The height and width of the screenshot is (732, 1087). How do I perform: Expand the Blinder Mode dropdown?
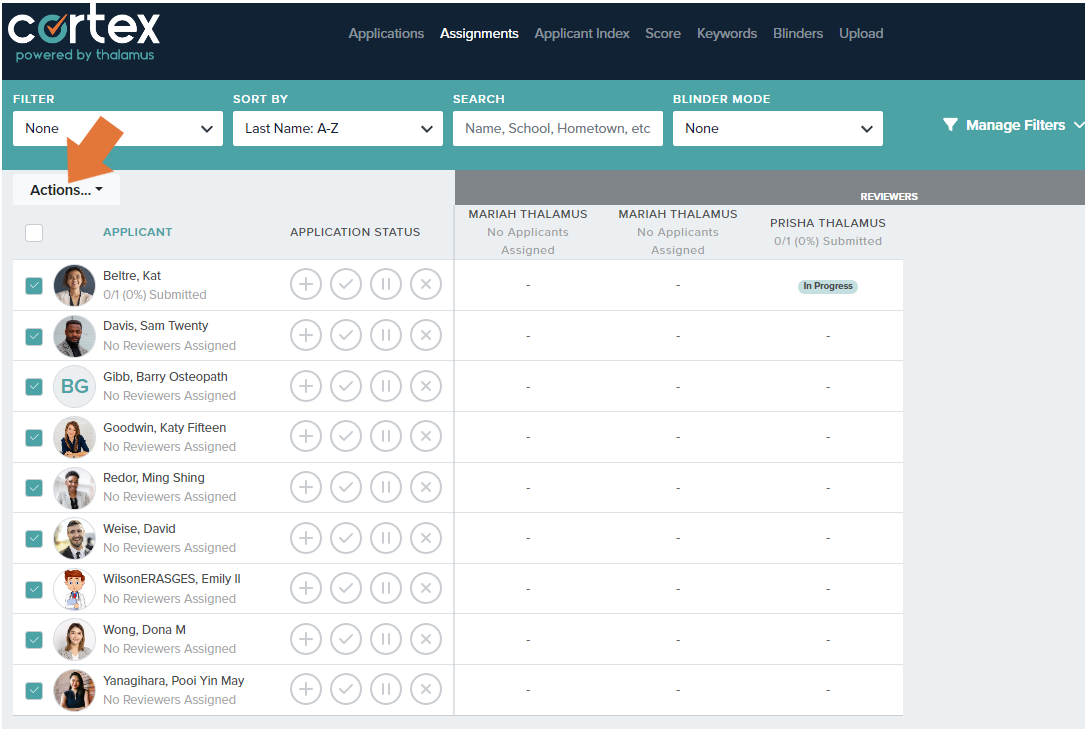(x=777, y=128)
